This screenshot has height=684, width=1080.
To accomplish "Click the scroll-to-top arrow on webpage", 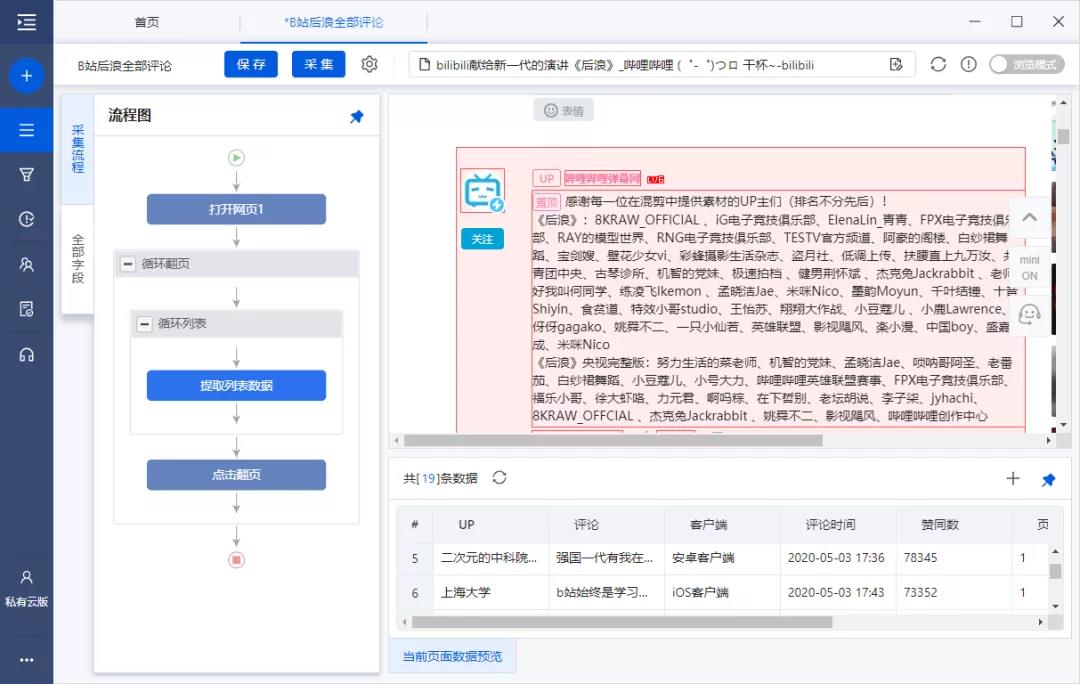I will coord(1030,218).
